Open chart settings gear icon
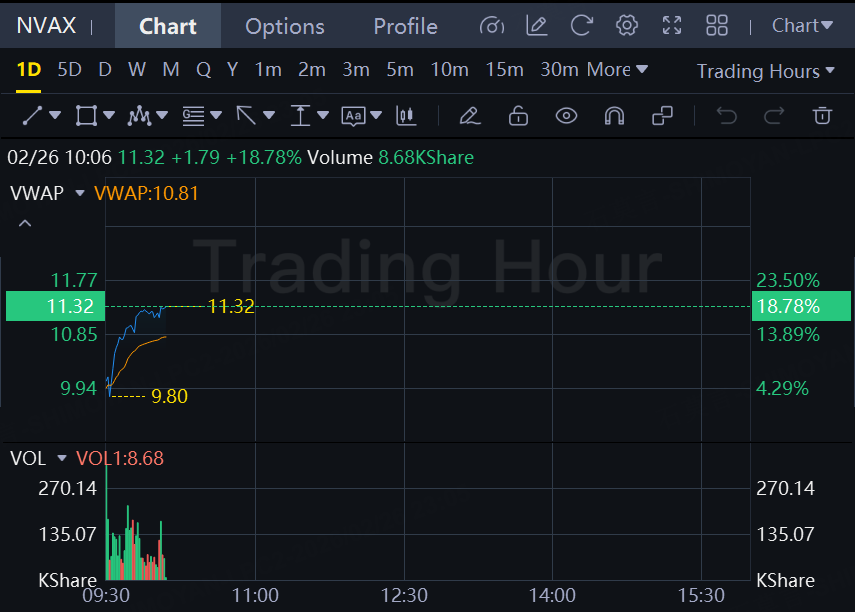The image size is (855, 612). pyautogui.click(x=627, y=26)
